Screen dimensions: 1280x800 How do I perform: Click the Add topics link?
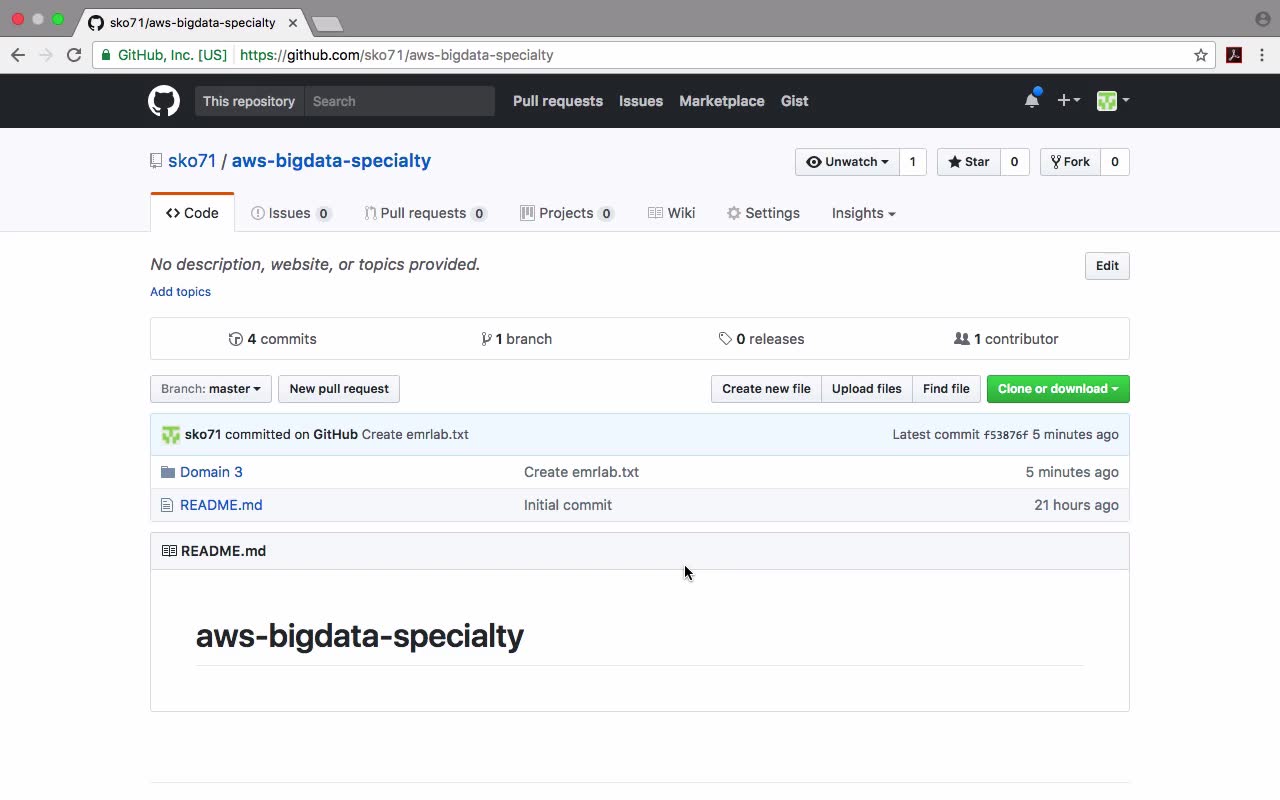point(180,292)
